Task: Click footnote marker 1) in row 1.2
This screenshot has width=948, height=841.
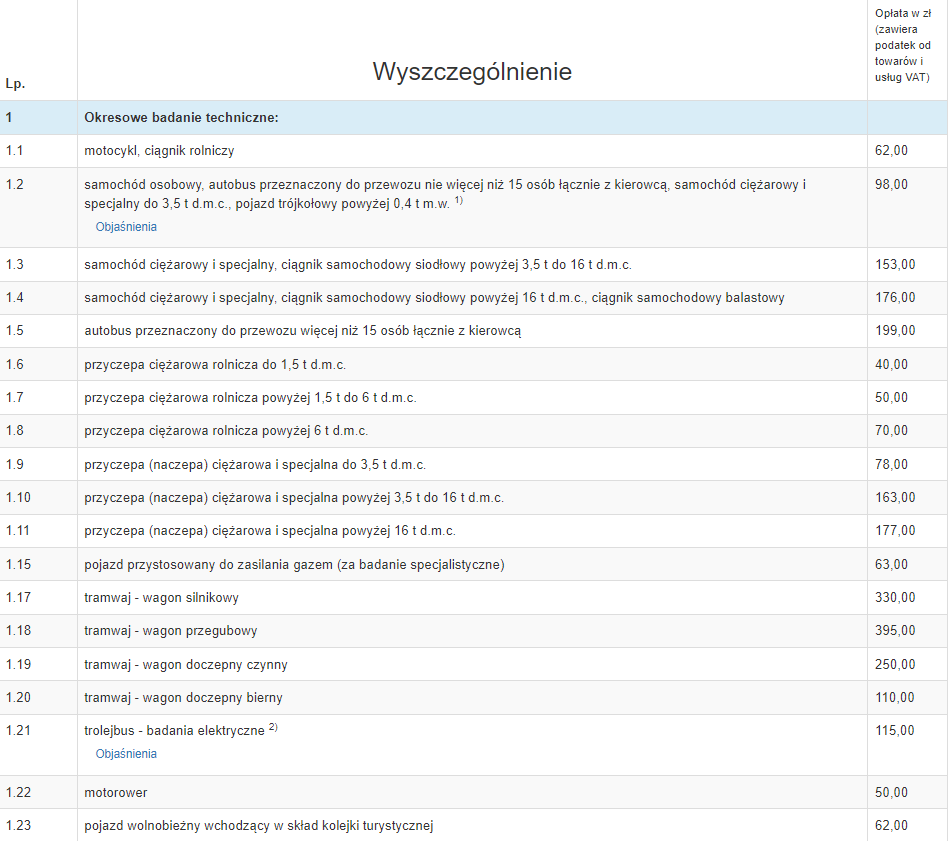Action: click(x=459, y=200)
